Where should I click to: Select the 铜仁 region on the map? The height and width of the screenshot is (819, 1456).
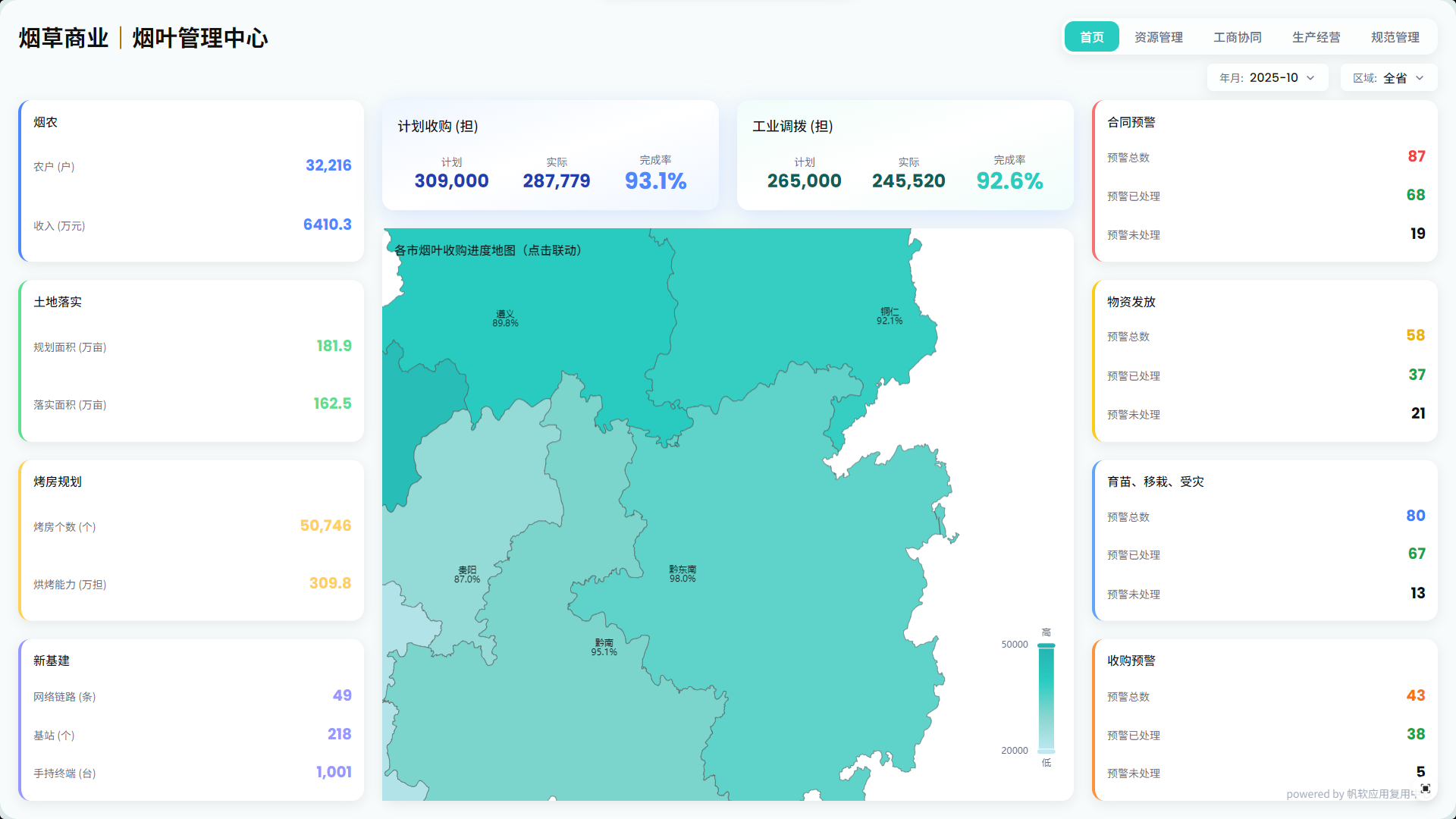(x=890, y=316)
